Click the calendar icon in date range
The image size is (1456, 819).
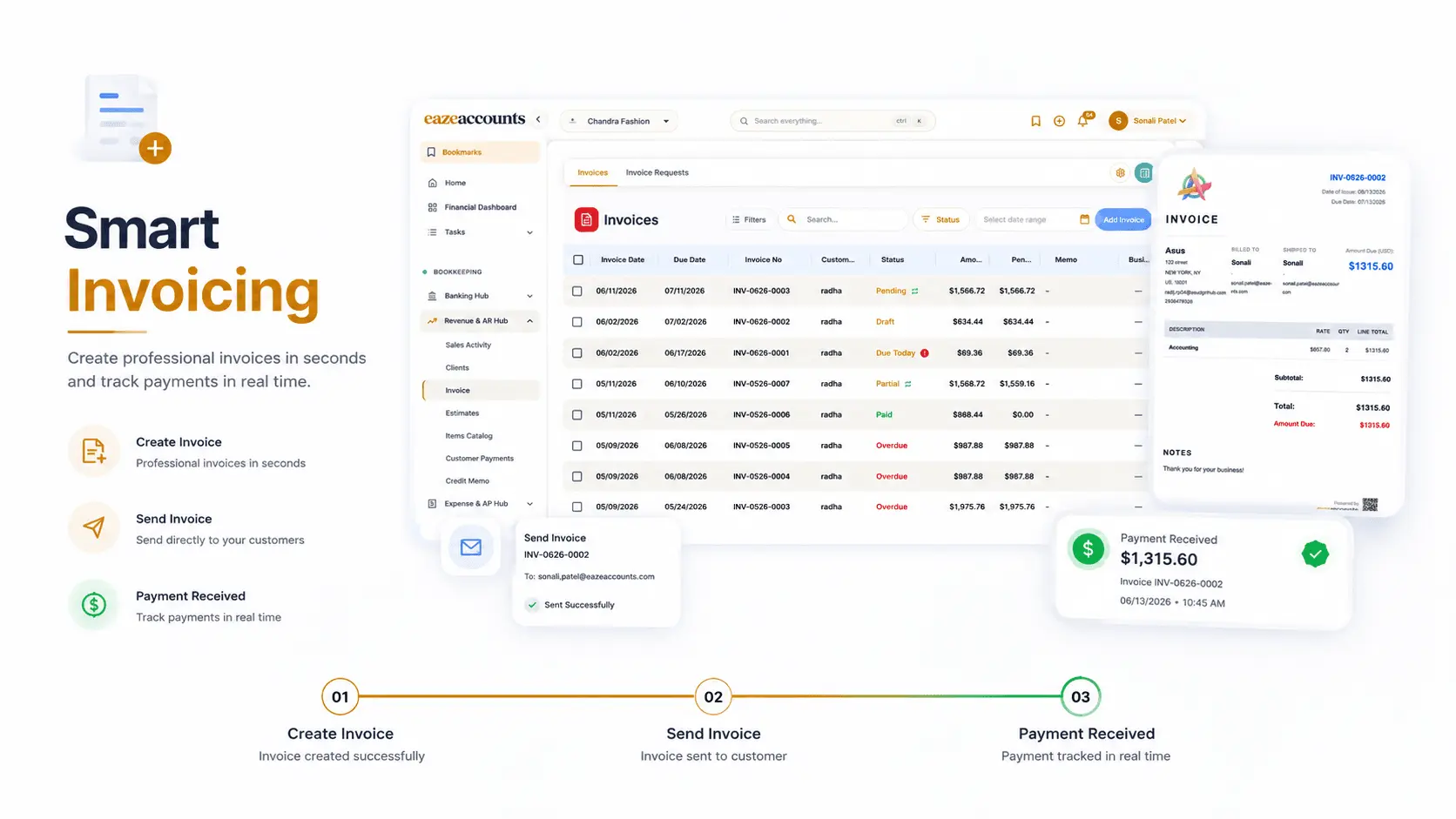1084,219
